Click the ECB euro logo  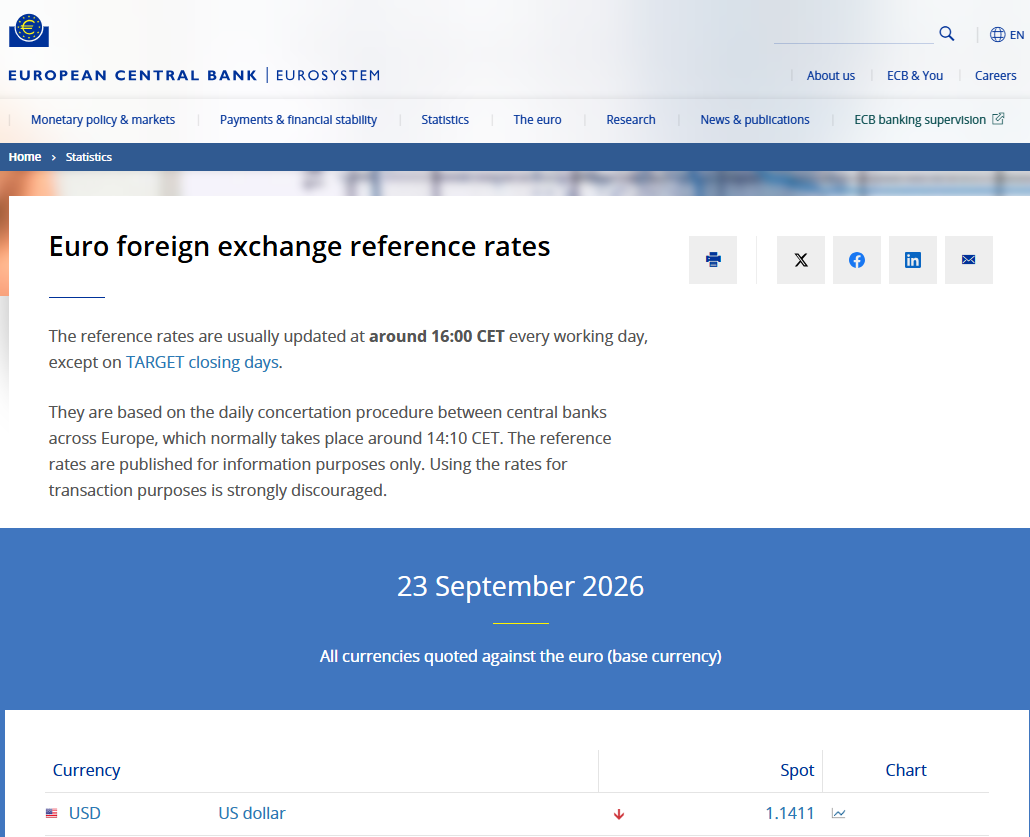(29, 30)
